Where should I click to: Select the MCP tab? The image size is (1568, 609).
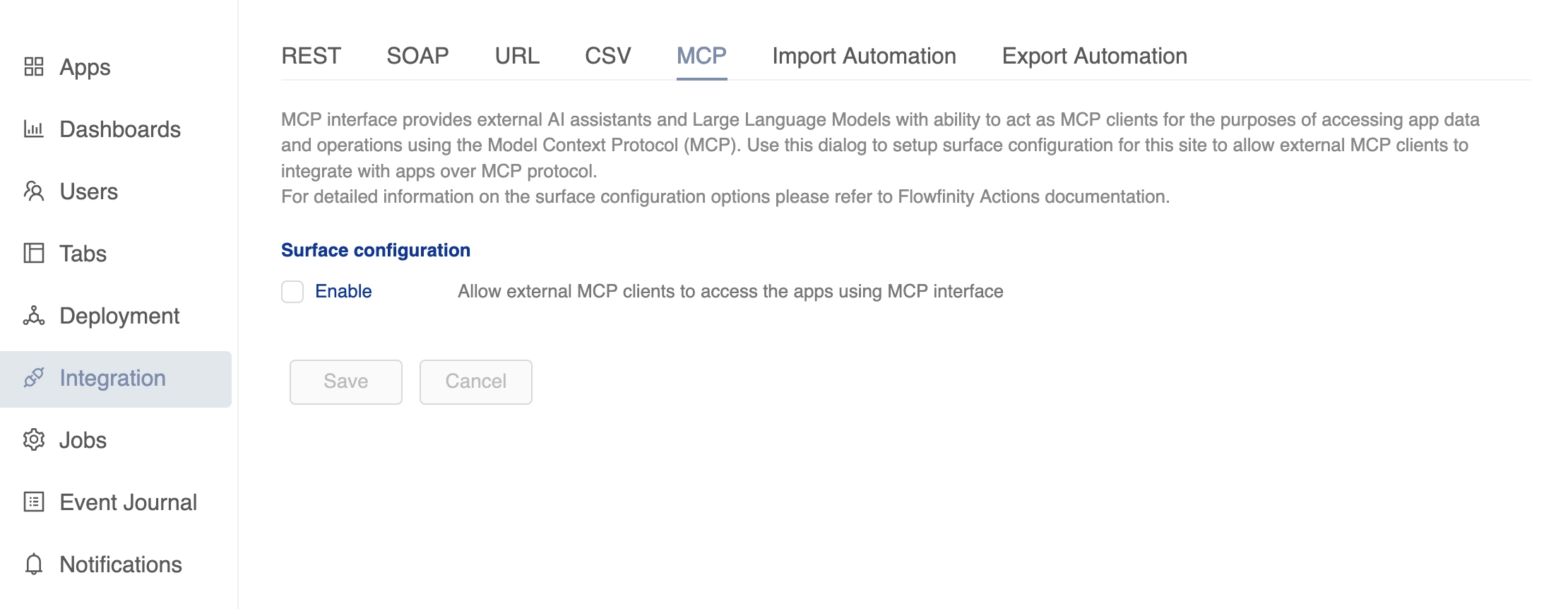[701, 56]
